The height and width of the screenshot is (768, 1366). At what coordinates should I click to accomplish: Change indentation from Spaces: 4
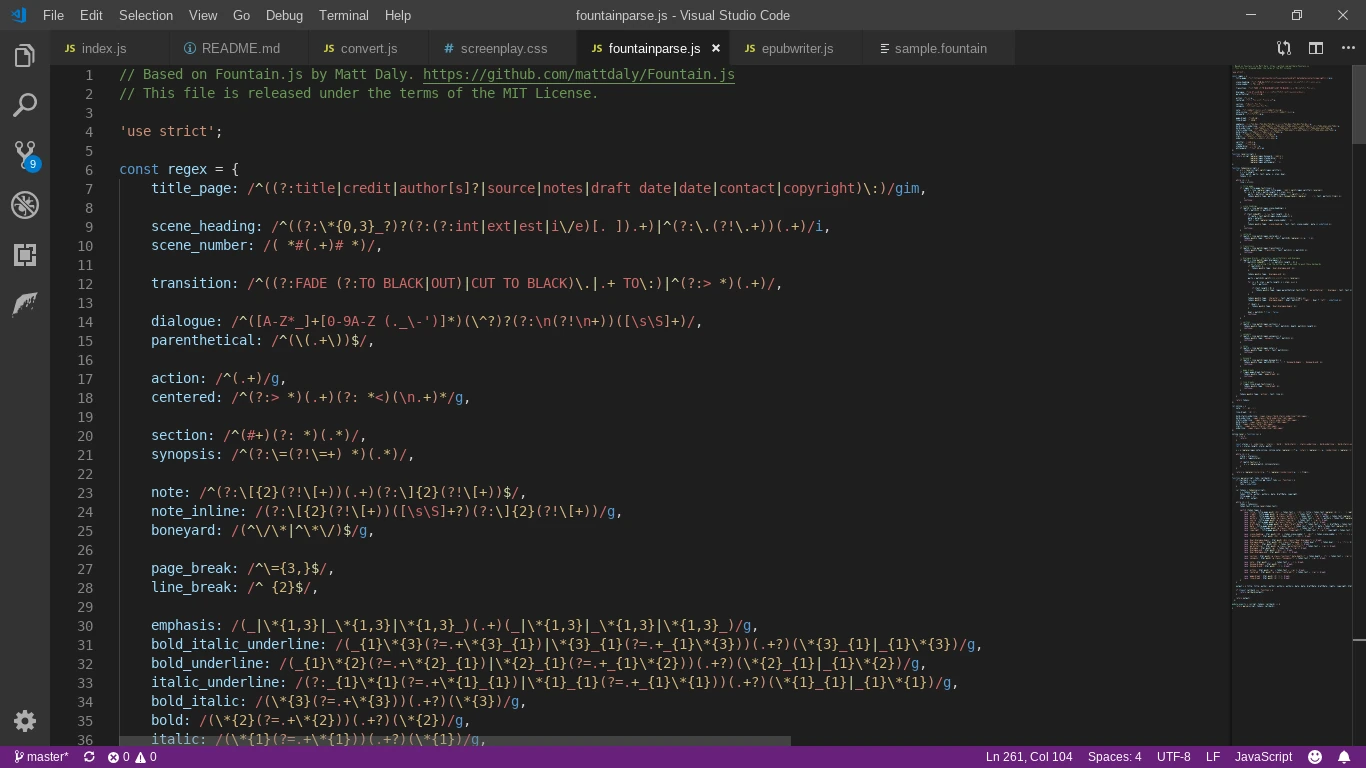tap(1114, 757)
